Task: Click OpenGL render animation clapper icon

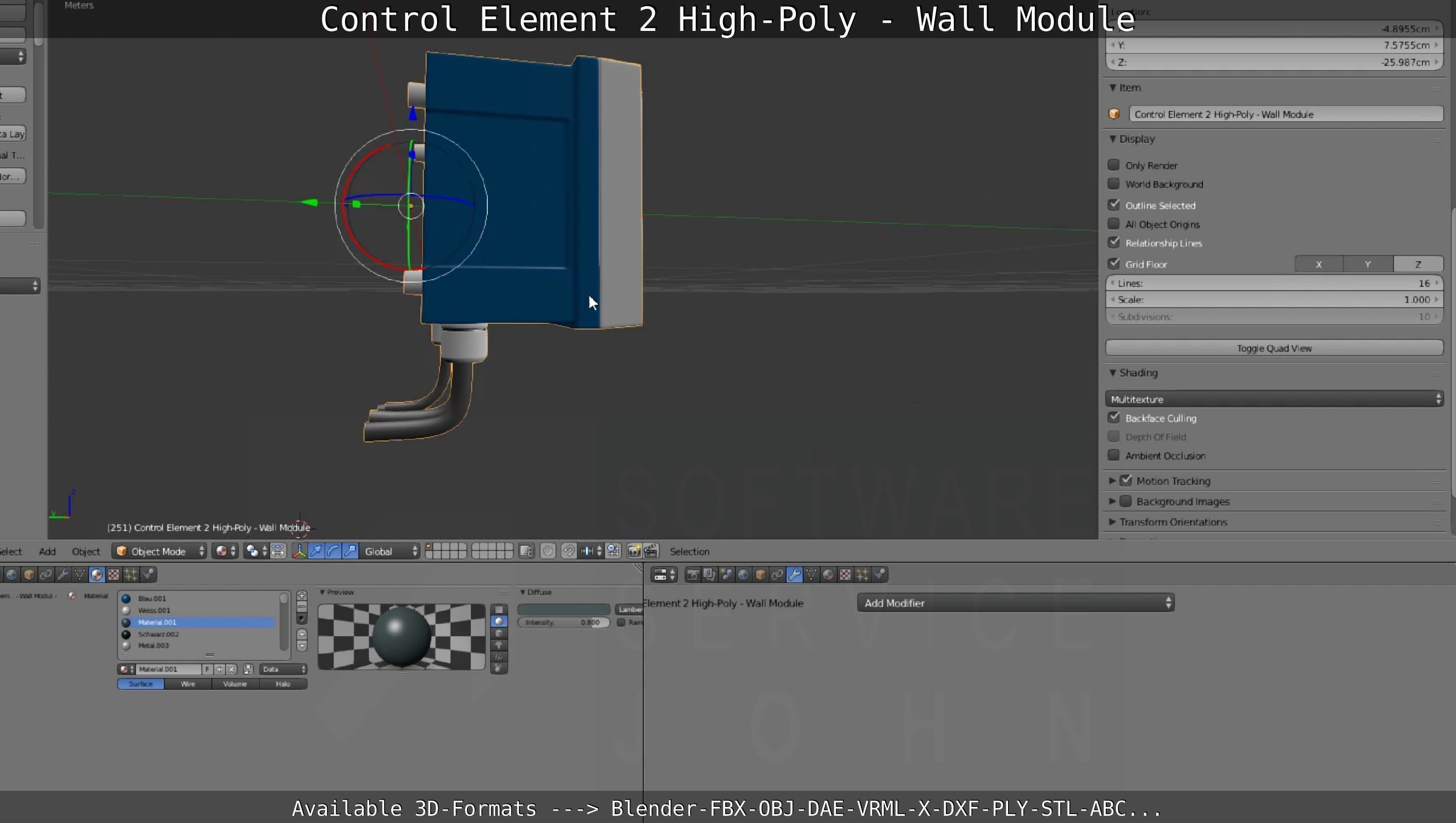Action: (651, 551)
